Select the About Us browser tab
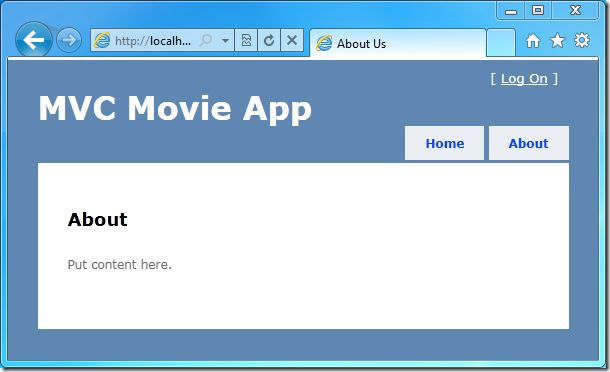Image resolution: width=610 pixels, height=372 pixels. (x=398, y=43)
